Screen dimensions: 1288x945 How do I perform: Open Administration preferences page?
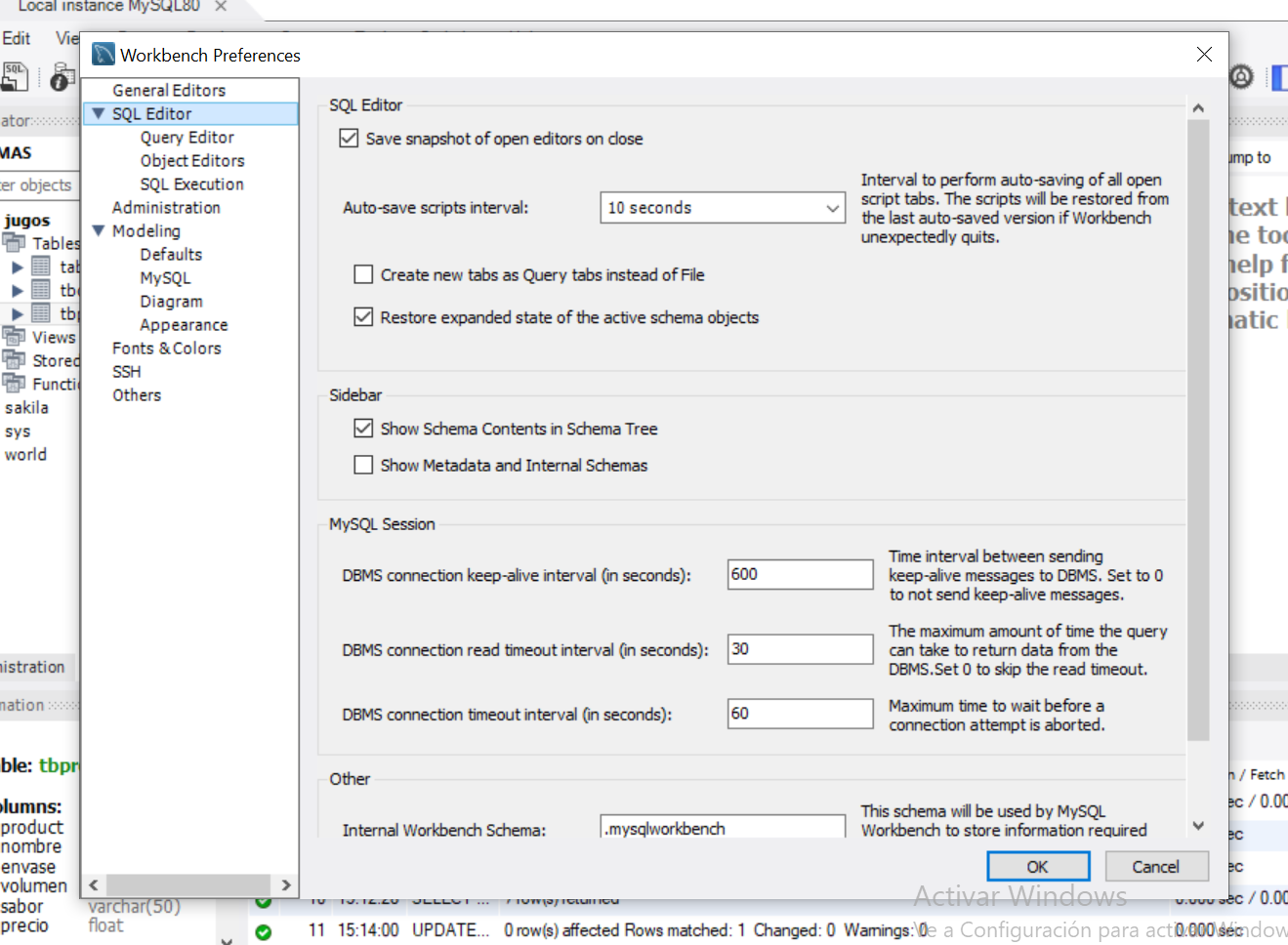[166, 207]
